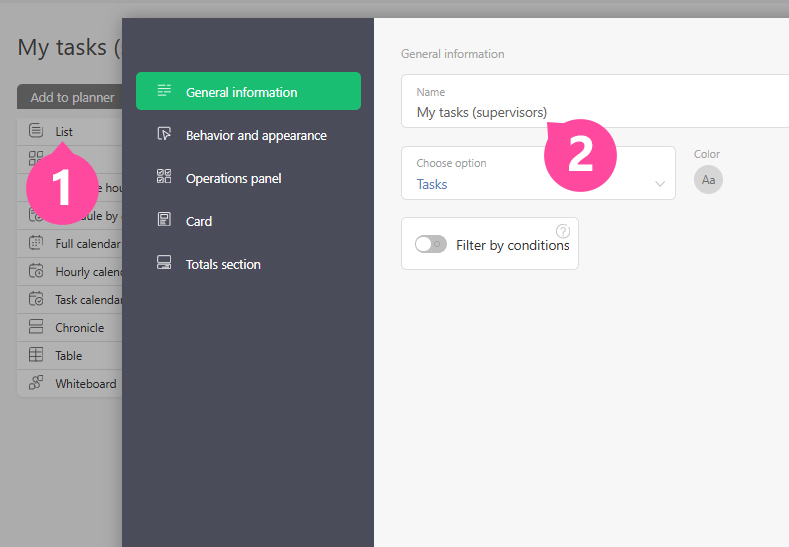
Task: Pick the Aa color swatch
Action: click(708, 180)
